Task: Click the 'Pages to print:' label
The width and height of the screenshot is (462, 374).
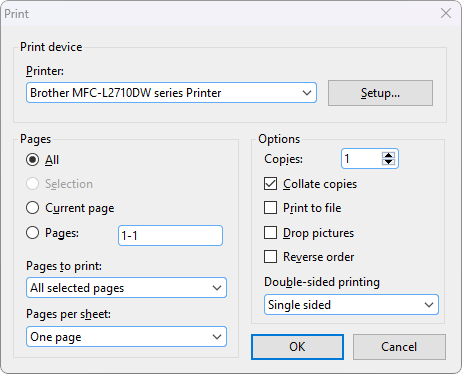Action: (x=64, y=266)
